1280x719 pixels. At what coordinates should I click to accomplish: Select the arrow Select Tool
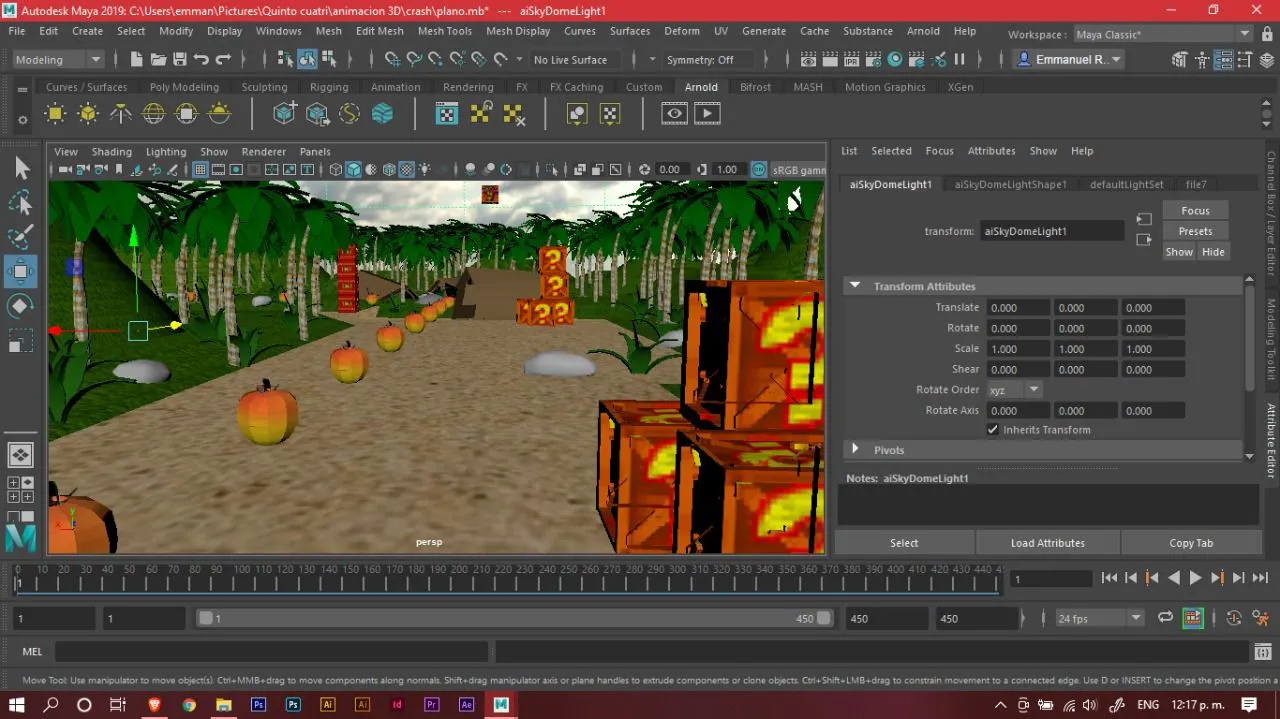(21, 168)
